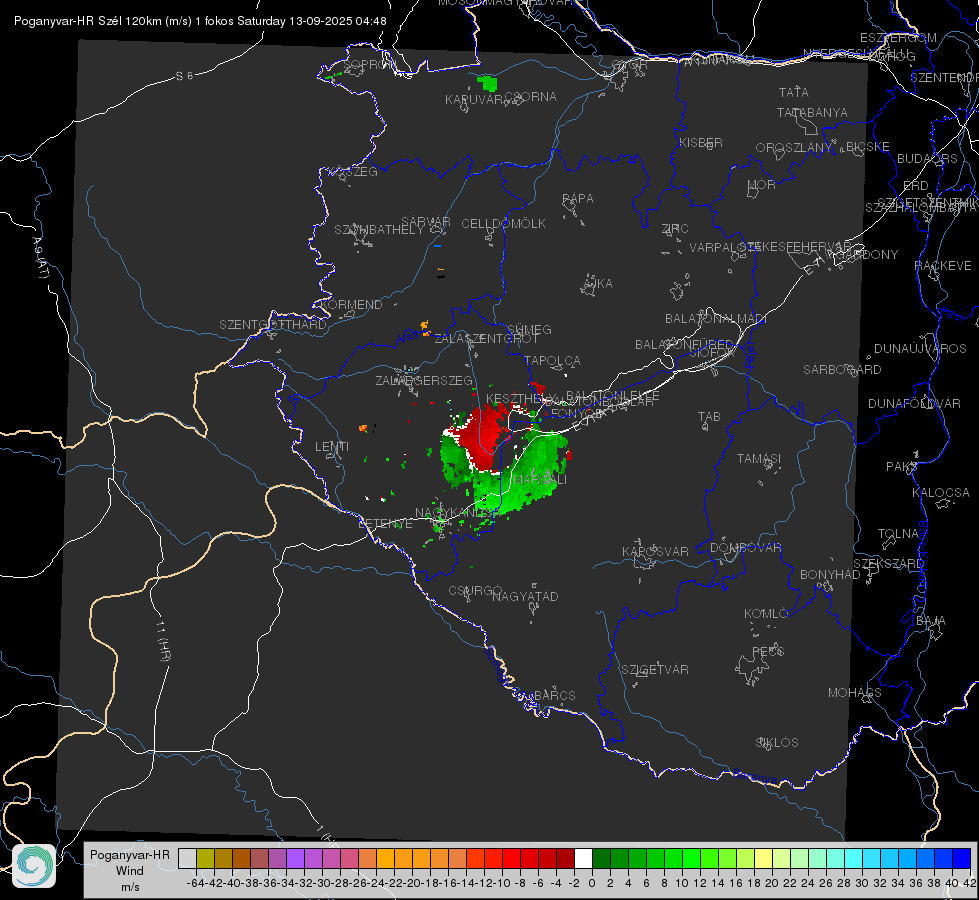Click the 'SÜMEG' city label
979x900 pixels.
pos(529,330)
